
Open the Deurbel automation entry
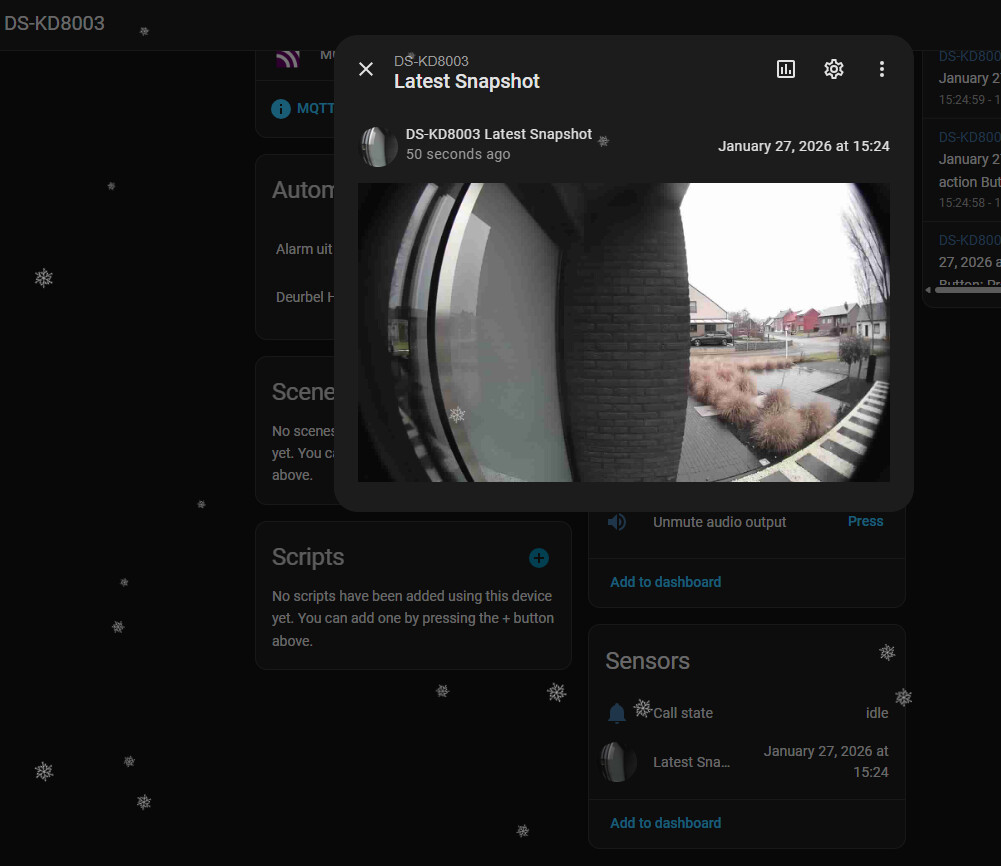305,297
